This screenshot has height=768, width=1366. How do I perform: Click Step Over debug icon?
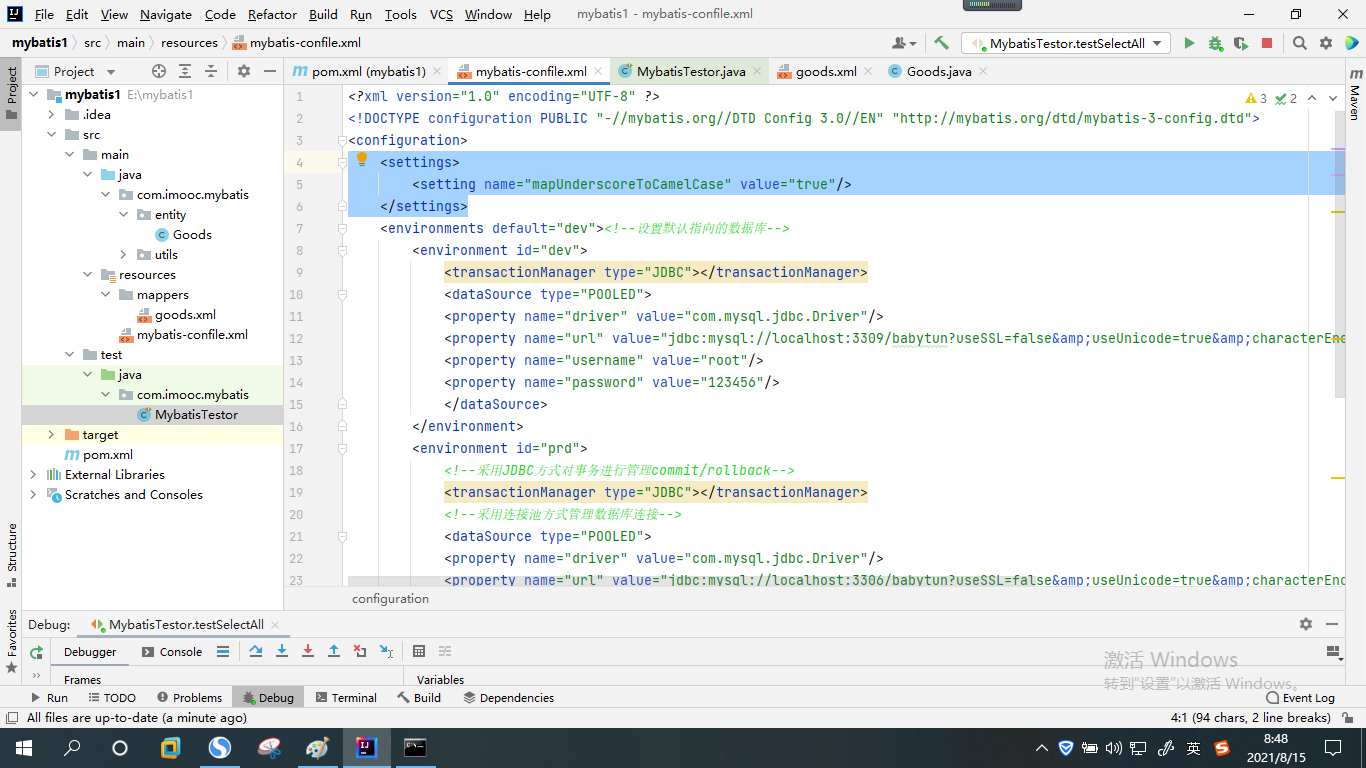pos(256,651)
